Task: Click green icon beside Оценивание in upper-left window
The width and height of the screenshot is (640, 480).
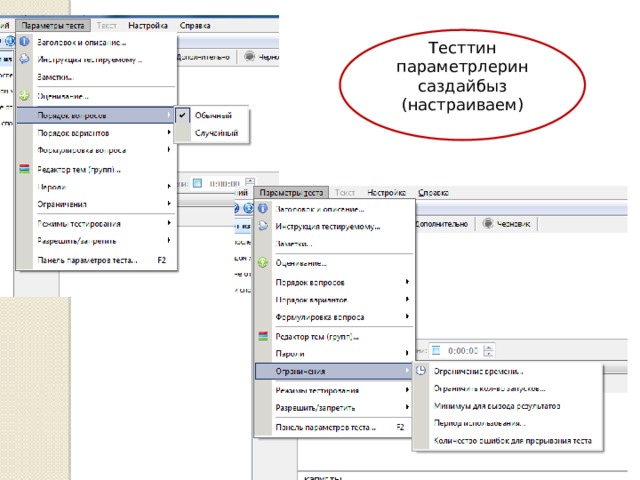Action: click(x=24, y=96)
